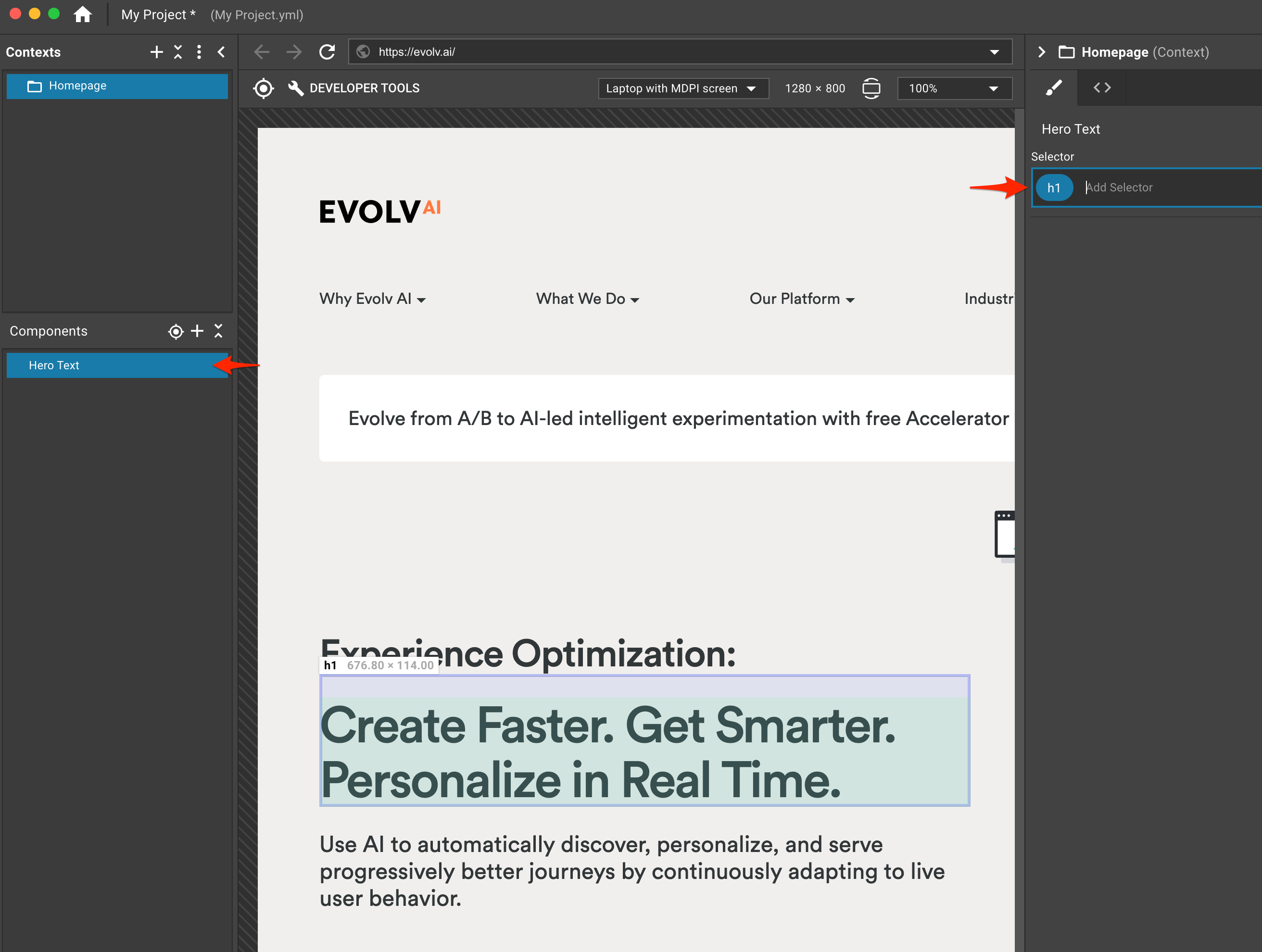Expand the right panel chevron
The height and width of the screenshot is (952, 1262).
tap(1041, 52)
